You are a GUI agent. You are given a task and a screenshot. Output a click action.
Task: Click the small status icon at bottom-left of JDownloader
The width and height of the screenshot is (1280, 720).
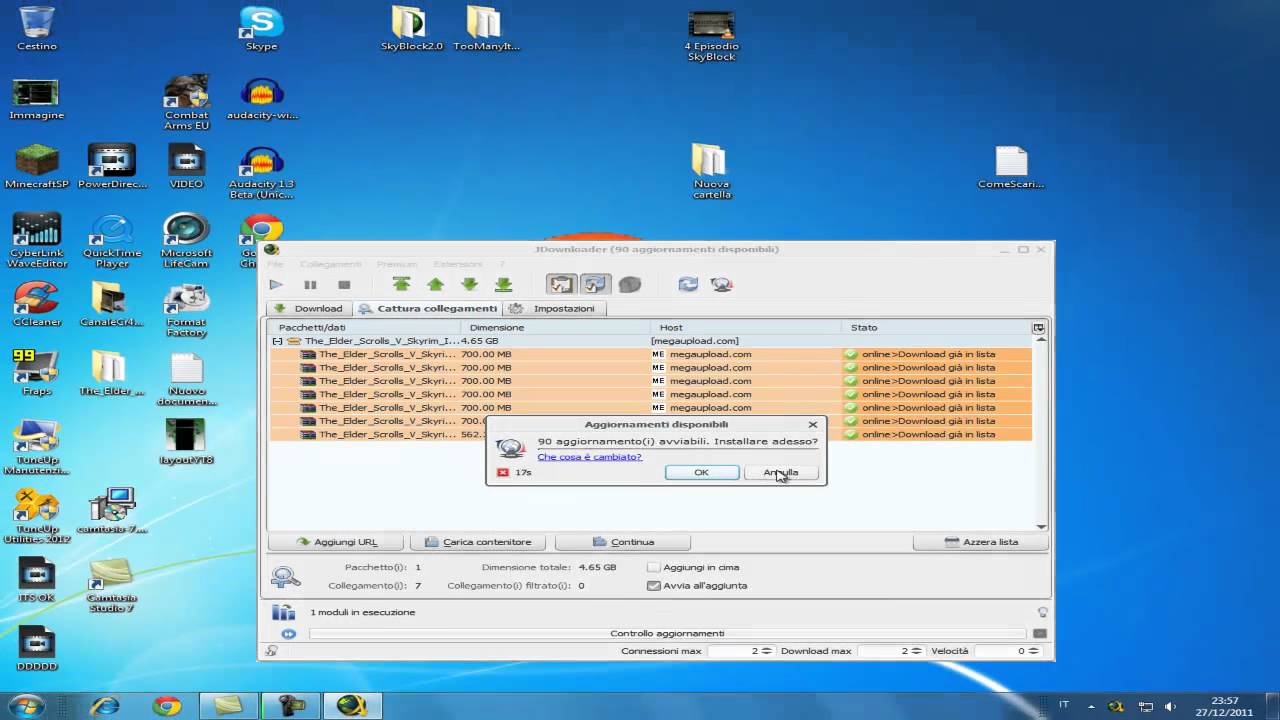(271, 651)
